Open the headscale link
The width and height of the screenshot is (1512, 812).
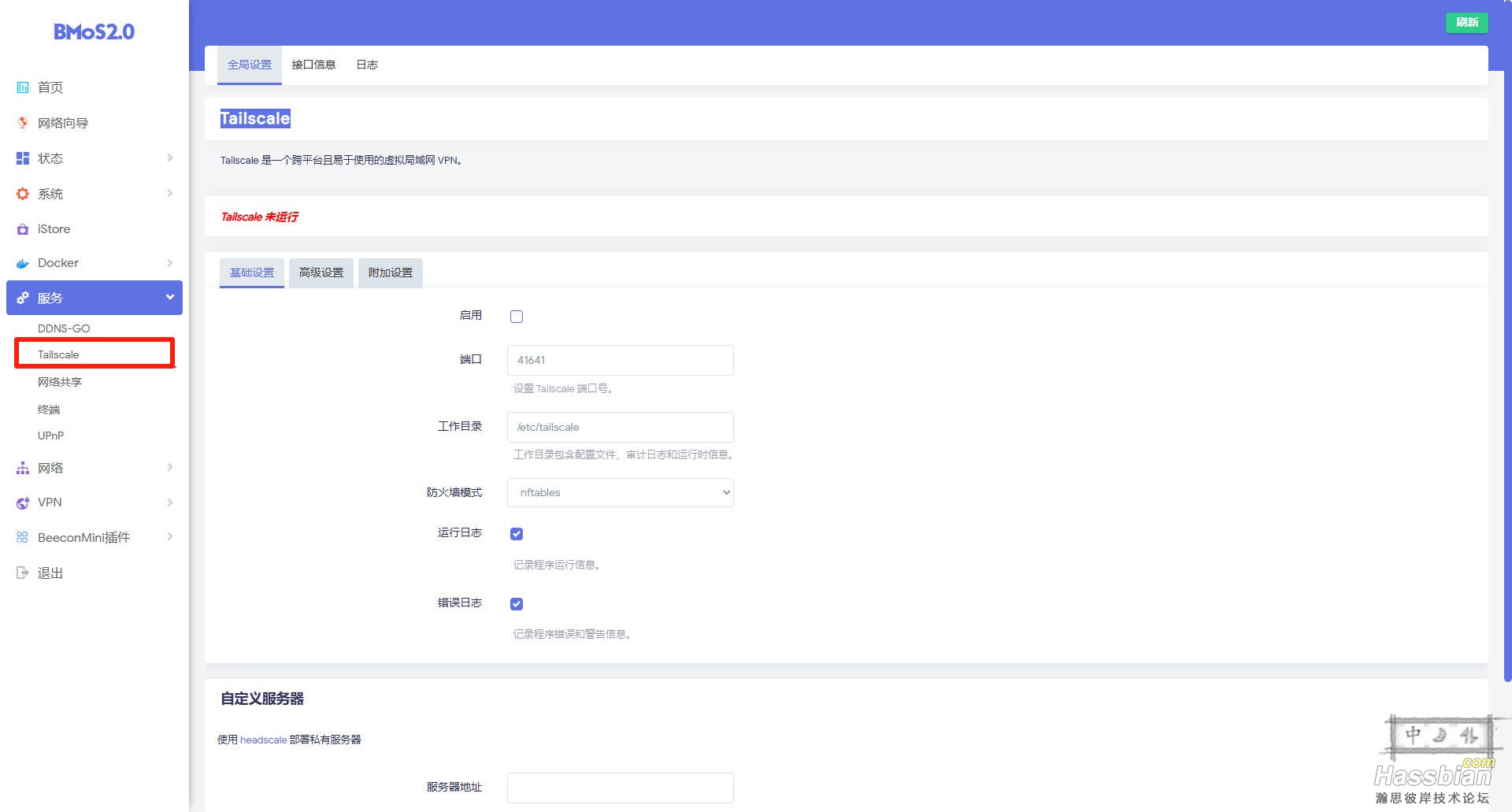(x=263, y=740)
